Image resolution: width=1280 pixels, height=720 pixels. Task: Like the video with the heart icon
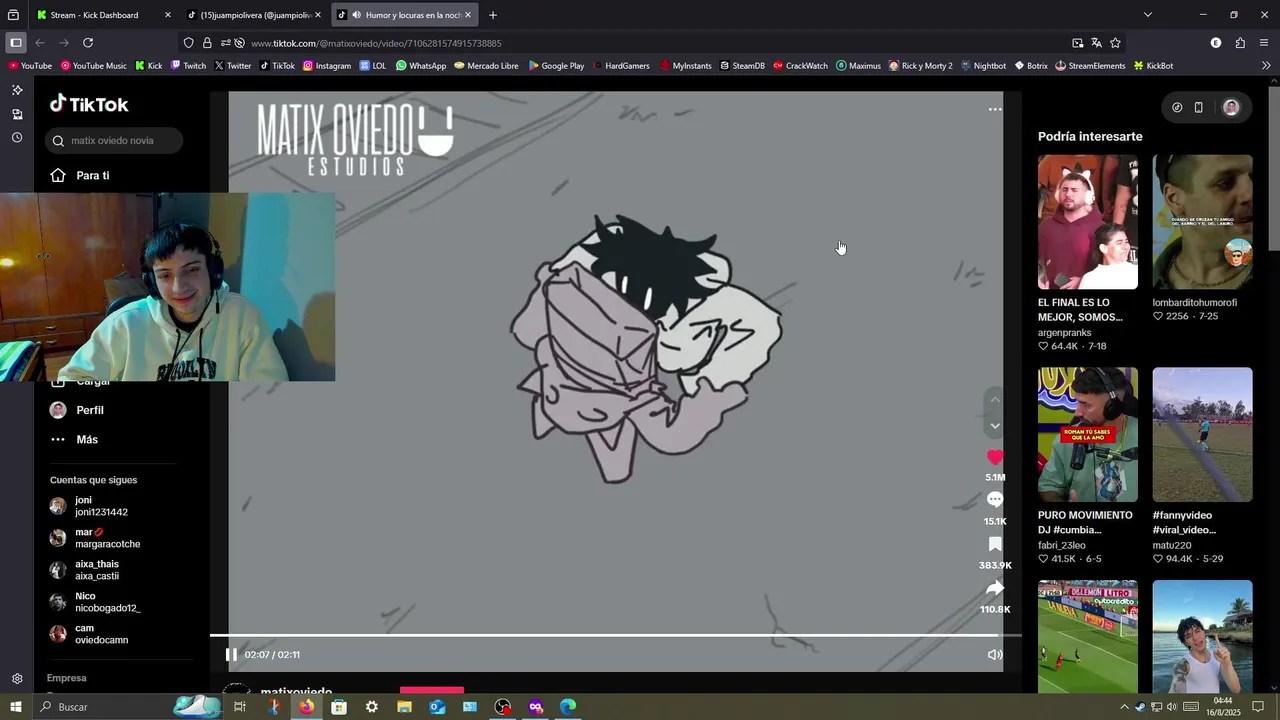[x=995, y=457]
